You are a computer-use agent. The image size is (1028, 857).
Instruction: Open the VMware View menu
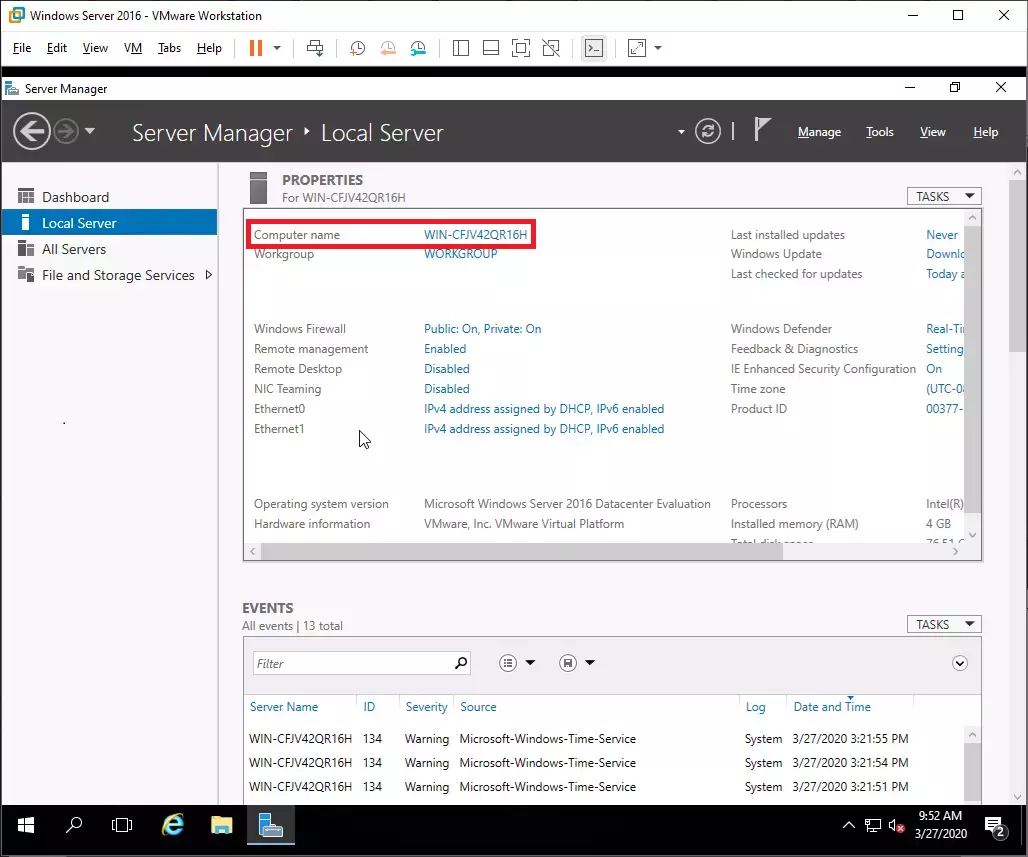coord(95,48)
